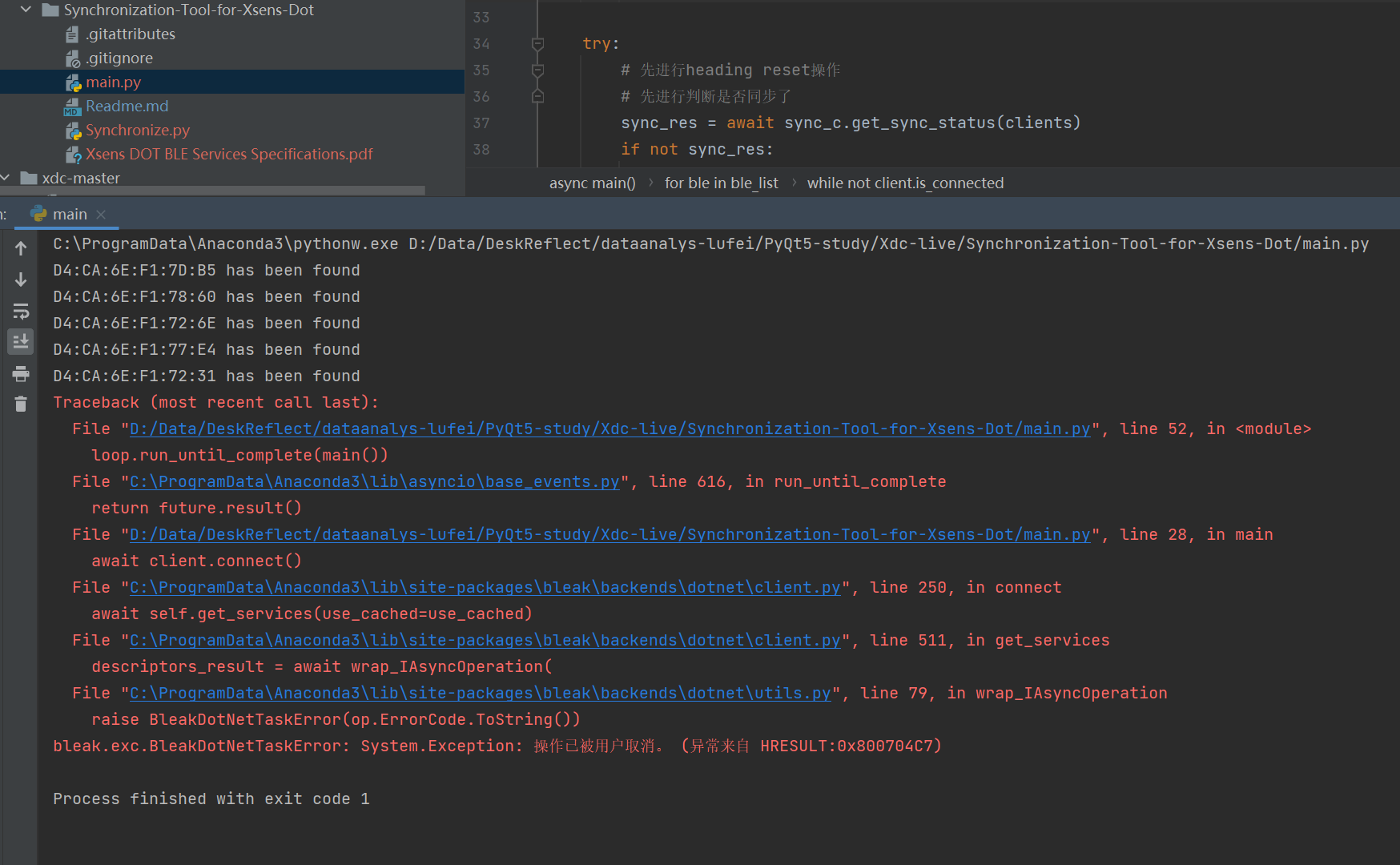Open the Print console output icon
This screenshot has width=1400, height=865.
click(x=21, y=373)
